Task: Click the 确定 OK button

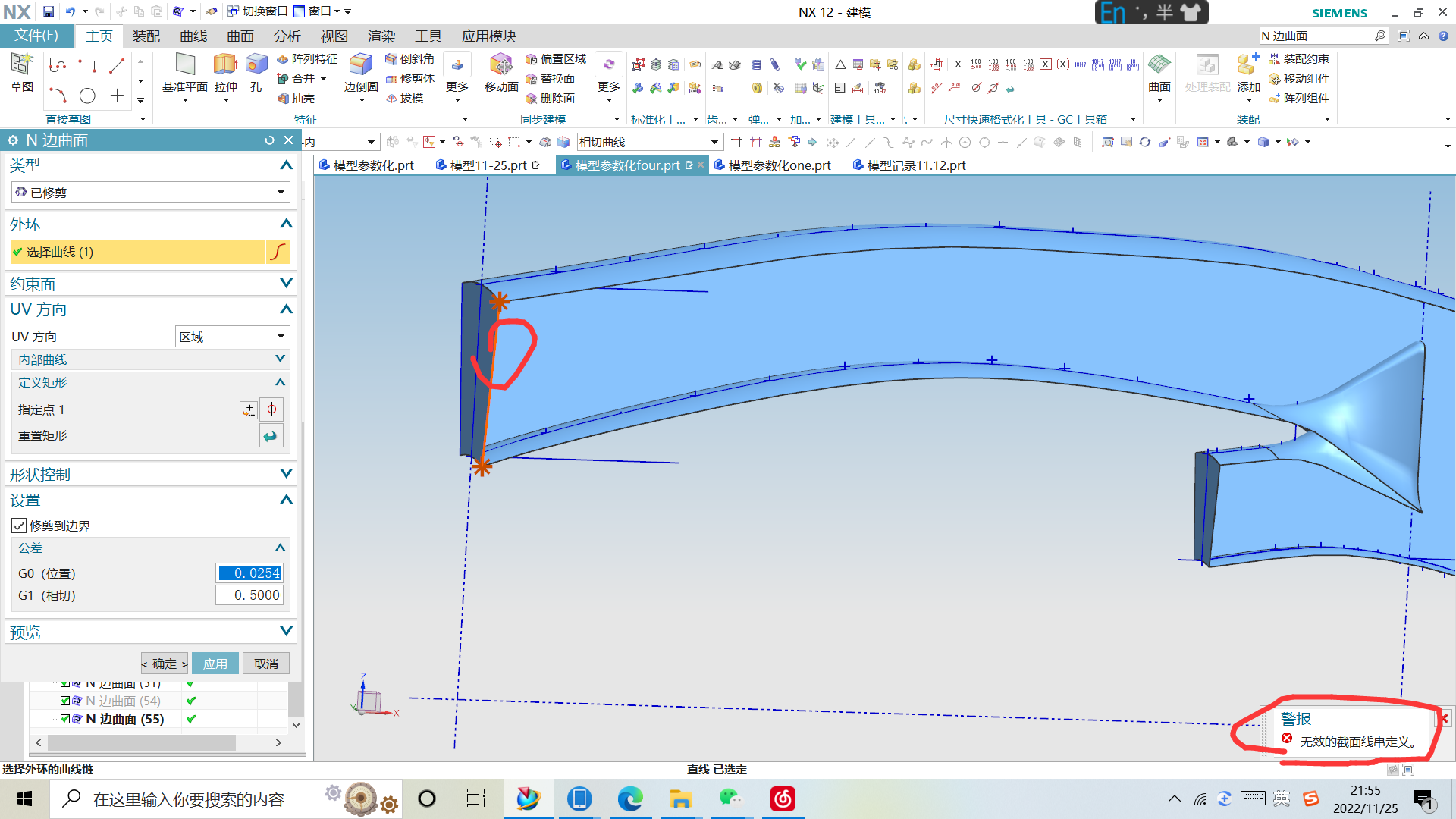Action: pyautogui.click(x=164, y=664)
